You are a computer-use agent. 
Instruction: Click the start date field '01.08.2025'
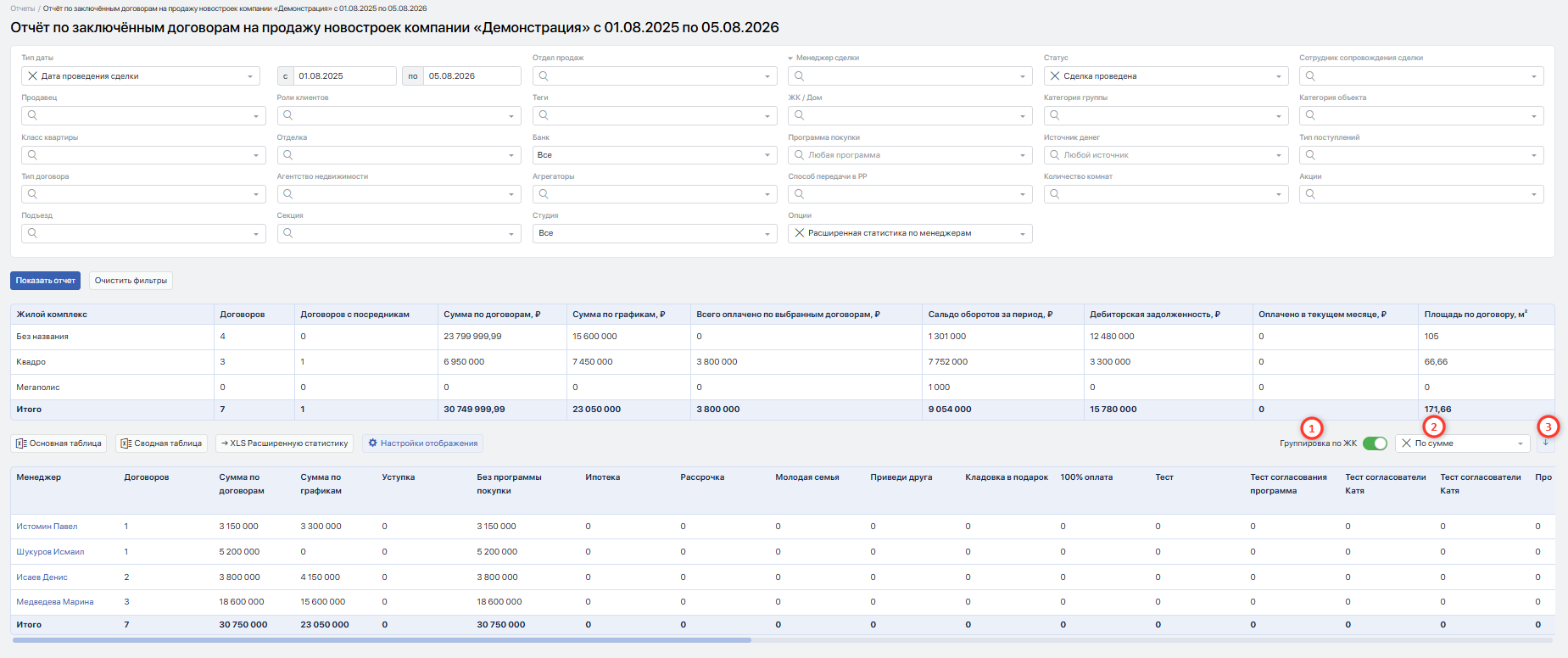coord(344,76)
